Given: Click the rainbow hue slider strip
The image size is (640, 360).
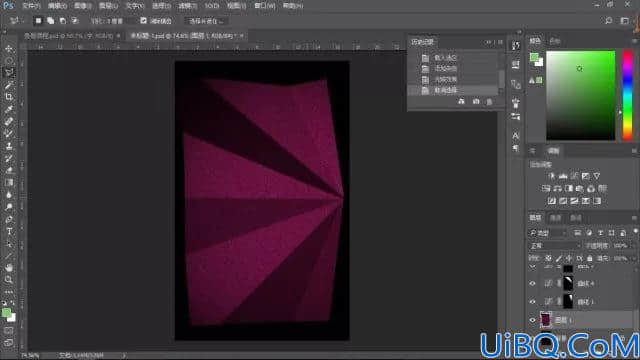Looking at the screenshot, I should (x=627, y=96).
